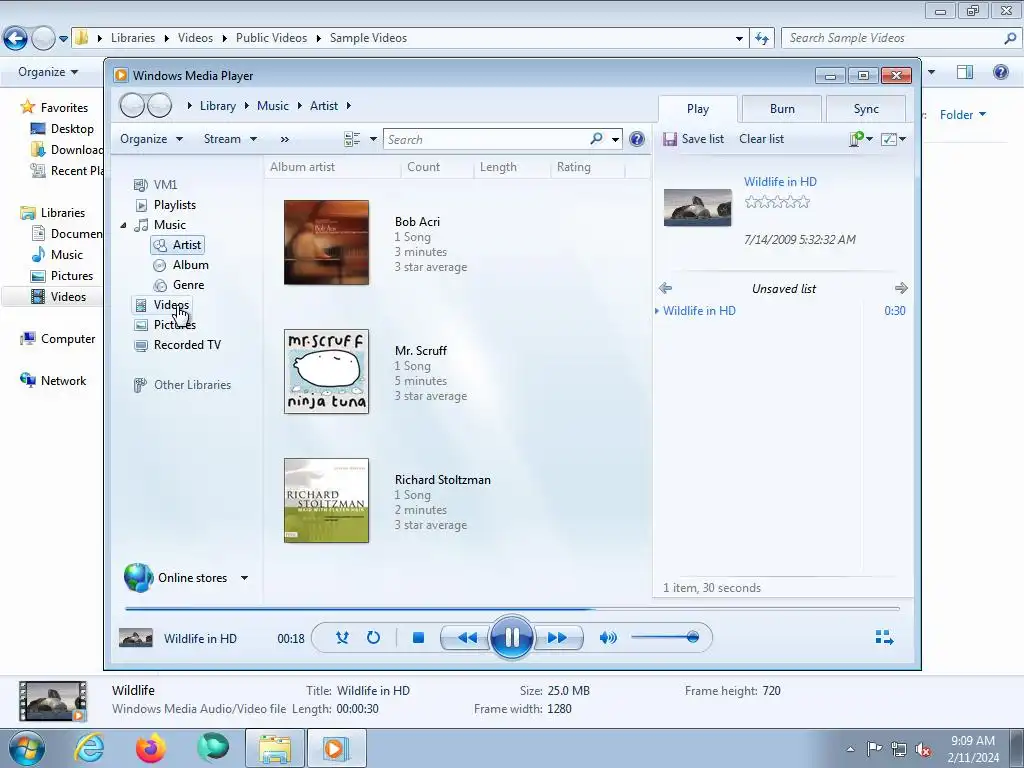Viewport: 1024px width, 768px height.
Task: Show more commands chevron in toolbar
Action: click(285, 139)
